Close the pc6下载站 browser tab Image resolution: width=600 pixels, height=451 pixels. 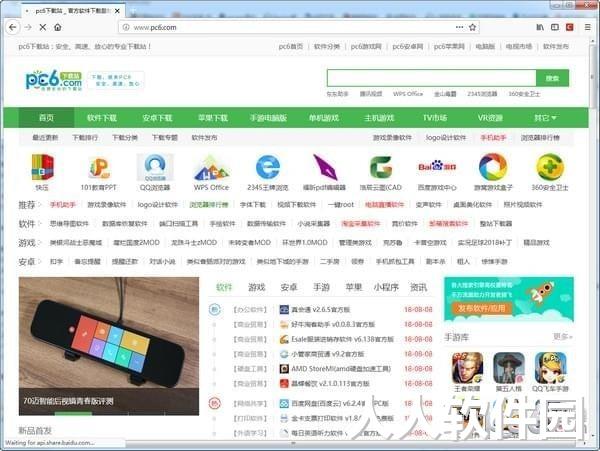(x=117, y=11)
